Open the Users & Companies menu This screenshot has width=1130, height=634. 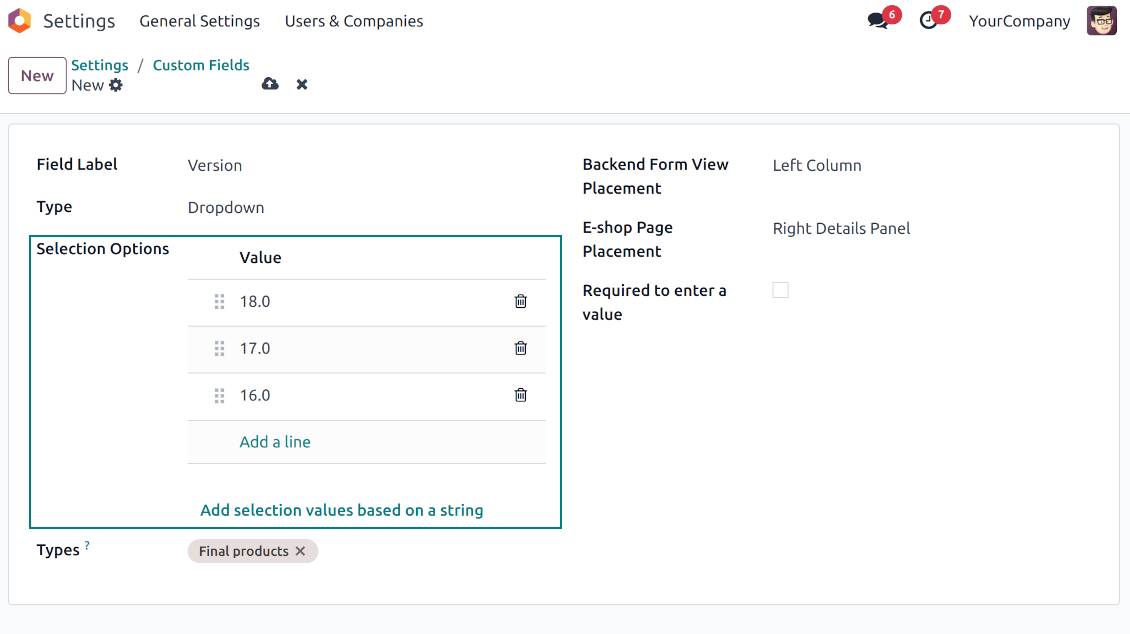tap(353, 21)
